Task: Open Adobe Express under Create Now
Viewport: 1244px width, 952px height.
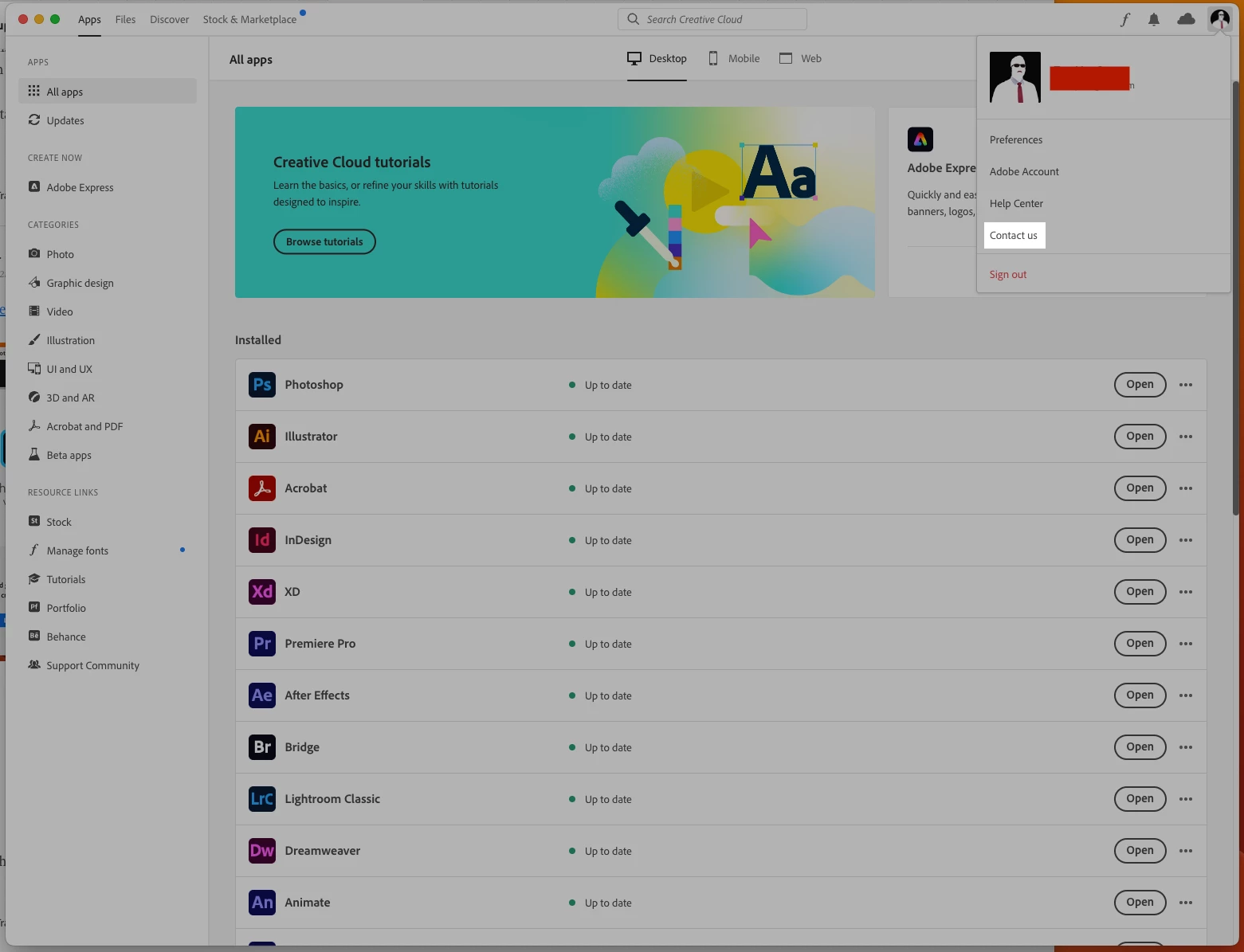Action: point(108,187)
